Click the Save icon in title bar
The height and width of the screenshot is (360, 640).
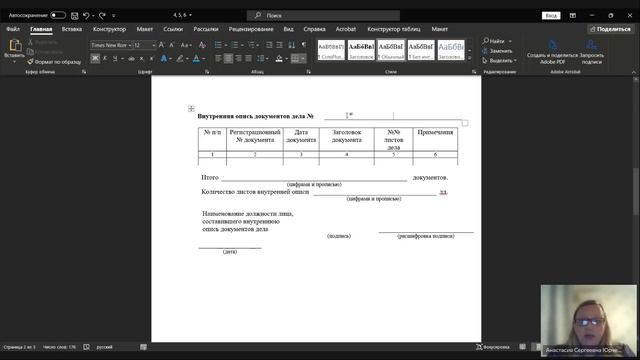(75, 16)
